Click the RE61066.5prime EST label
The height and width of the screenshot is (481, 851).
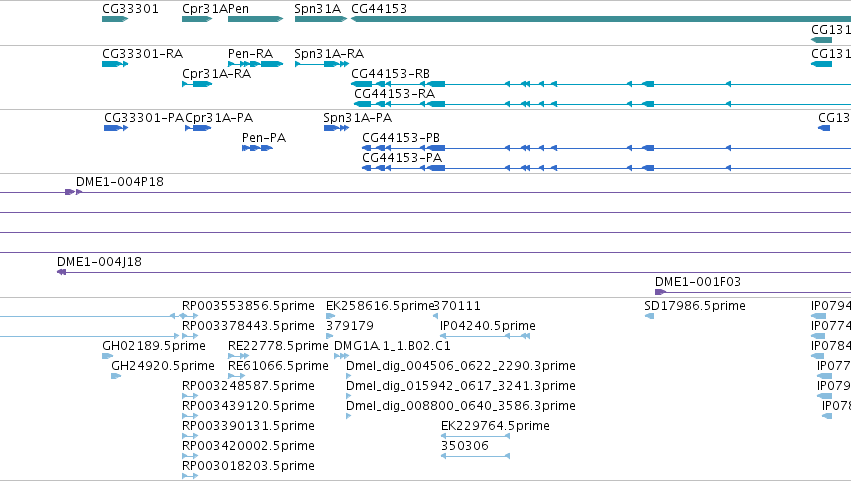point(278,366)
